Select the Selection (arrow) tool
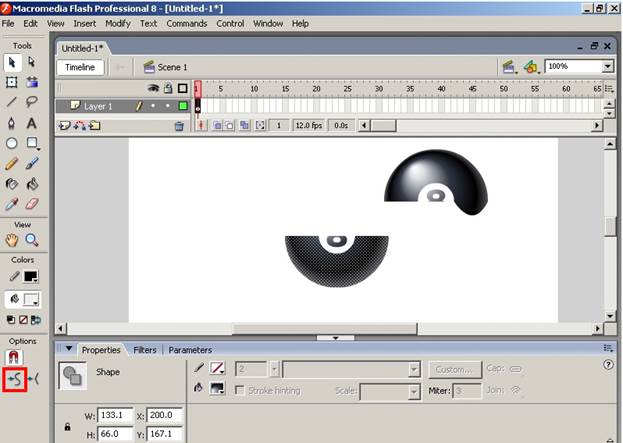Viewport: 623px width, 443px height. [x=12, y=62]
